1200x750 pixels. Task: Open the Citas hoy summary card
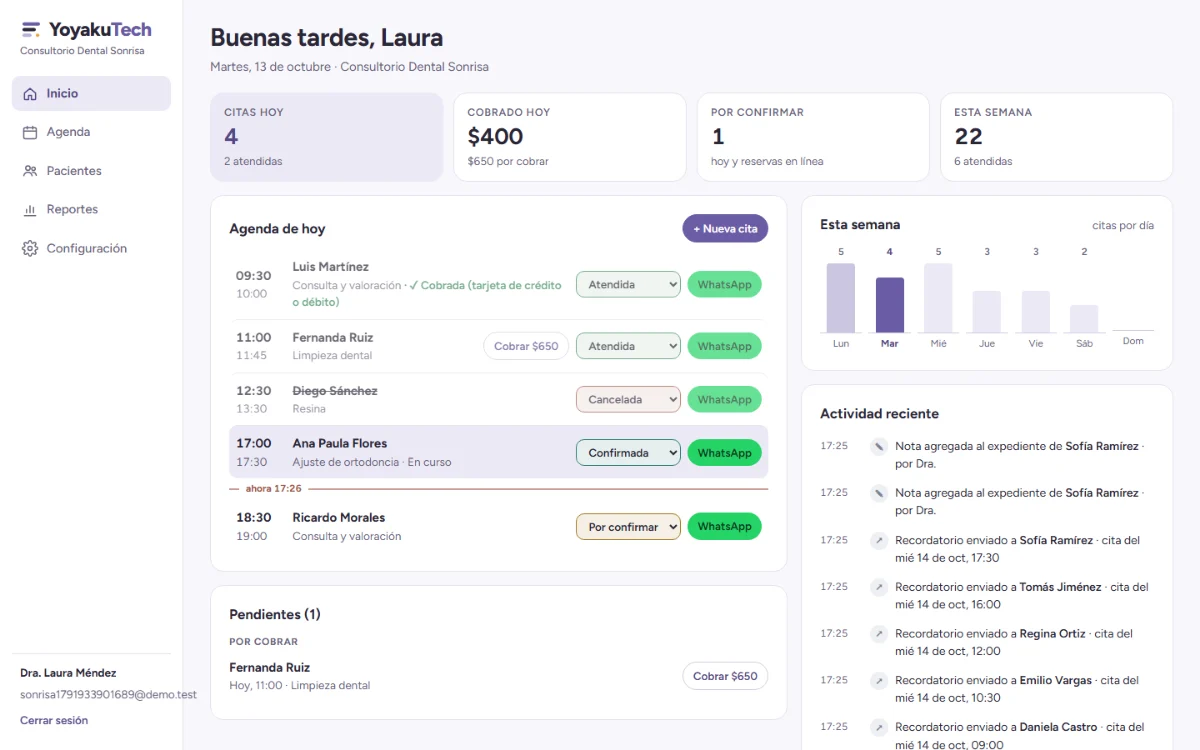[x=327, y=137]
